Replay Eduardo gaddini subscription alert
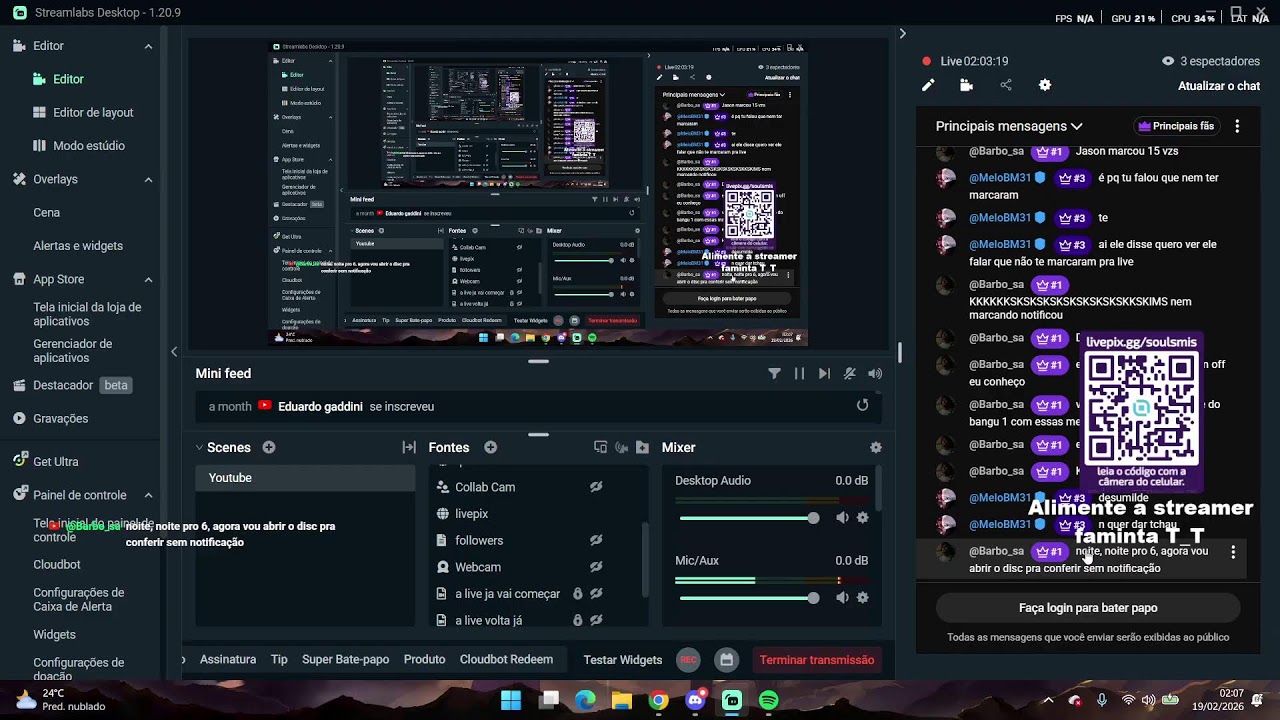The height and width of the screenshot is (720, 1280). pyautogui.click(x=862, y=405)
